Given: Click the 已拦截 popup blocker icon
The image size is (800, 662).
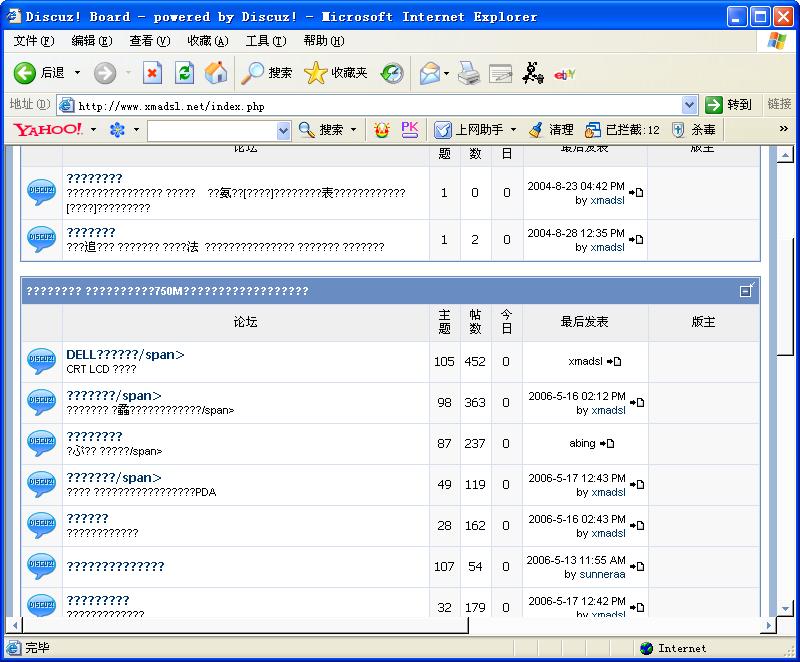Looking at the screenshot, I should (592, 130).
